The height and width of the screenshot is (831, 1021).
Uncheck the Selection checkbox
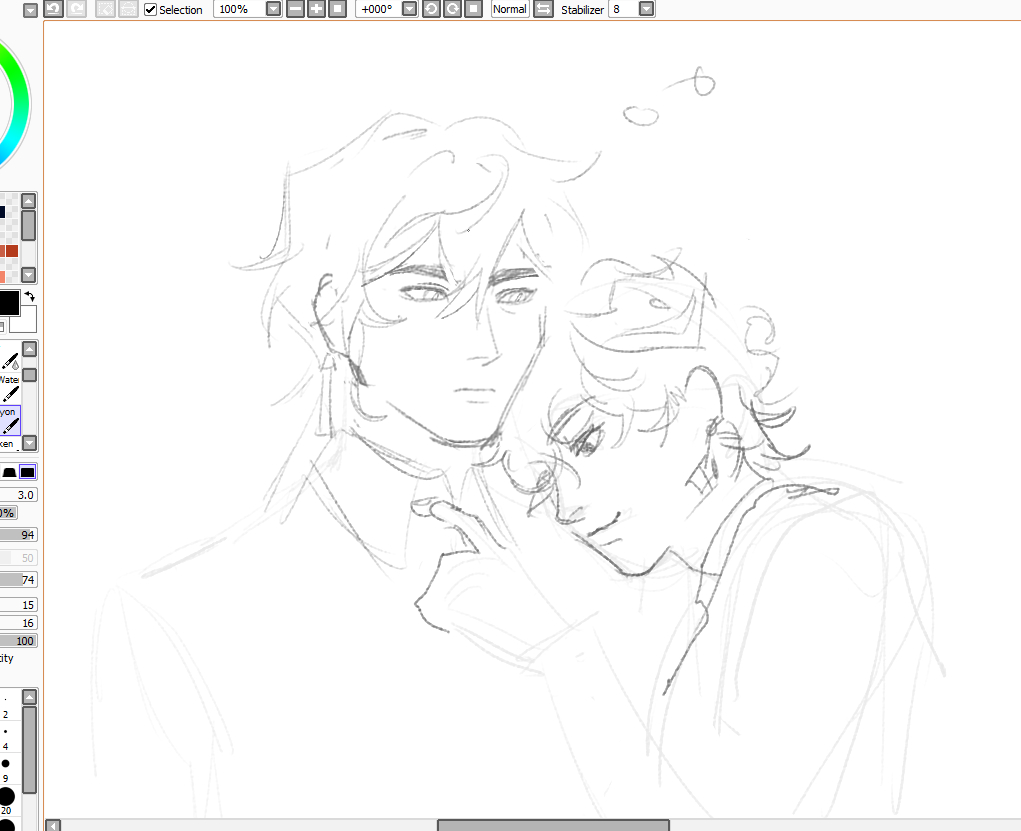click(x=151, y=9)
